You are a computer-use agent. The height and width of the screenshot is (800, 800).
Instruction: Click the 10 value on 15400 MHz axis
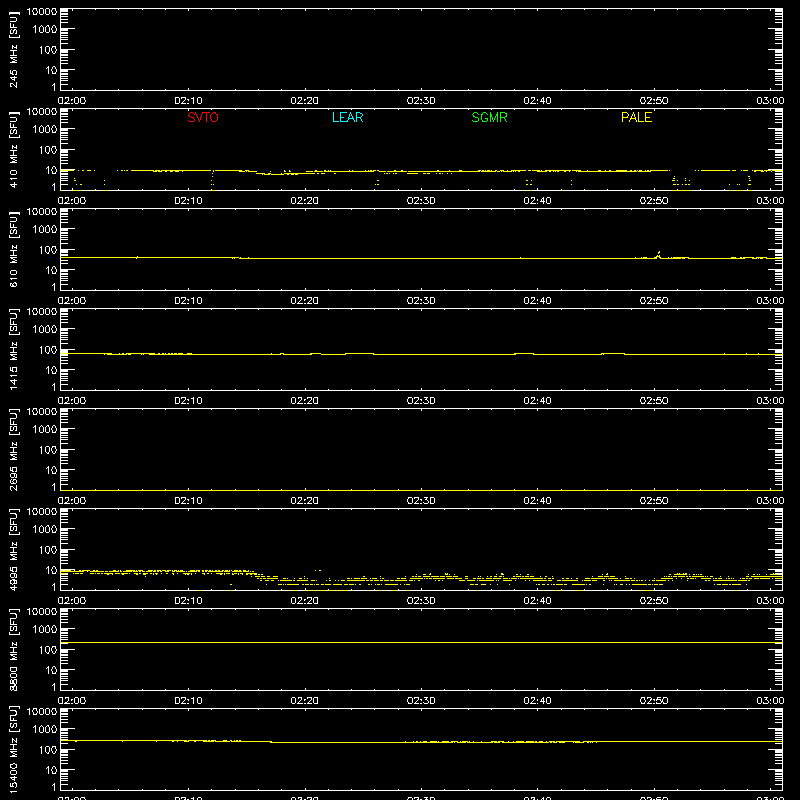[51, 770]
